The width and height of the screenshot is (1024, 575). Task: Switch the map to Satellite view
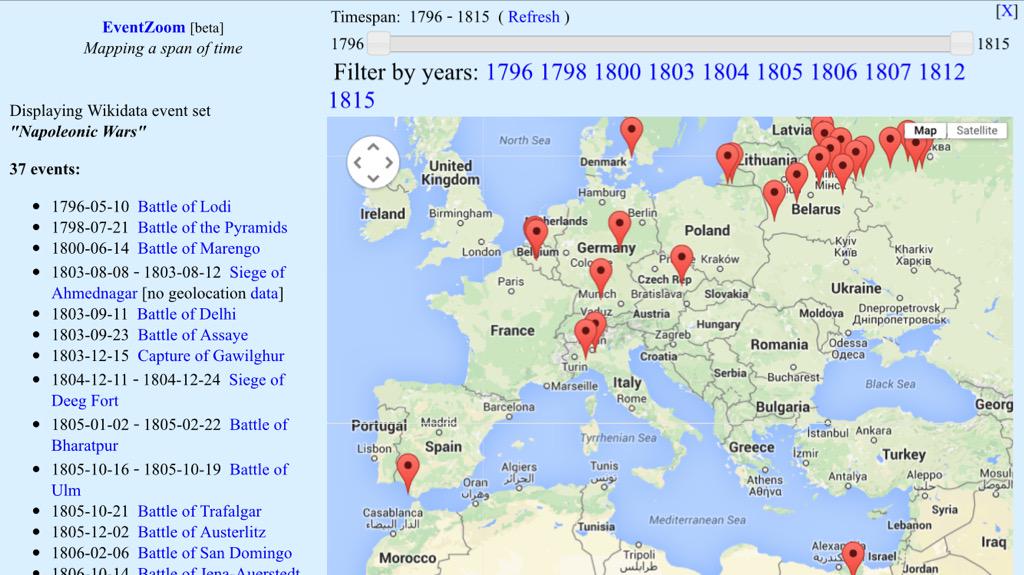point(976,131)
